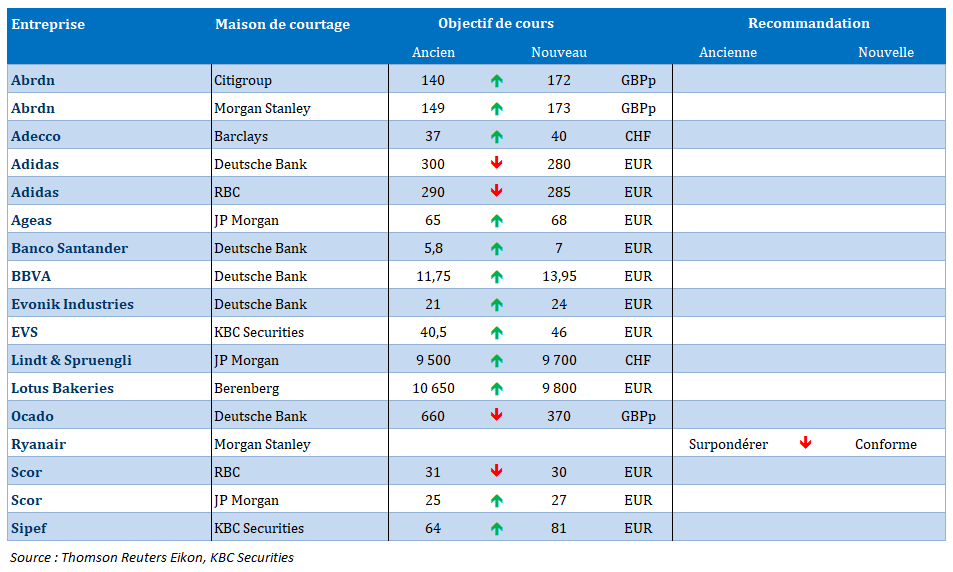Viewport: 953px width, 572px height.
Task: Click the Recommandation header
Action: tap(808, 23)
